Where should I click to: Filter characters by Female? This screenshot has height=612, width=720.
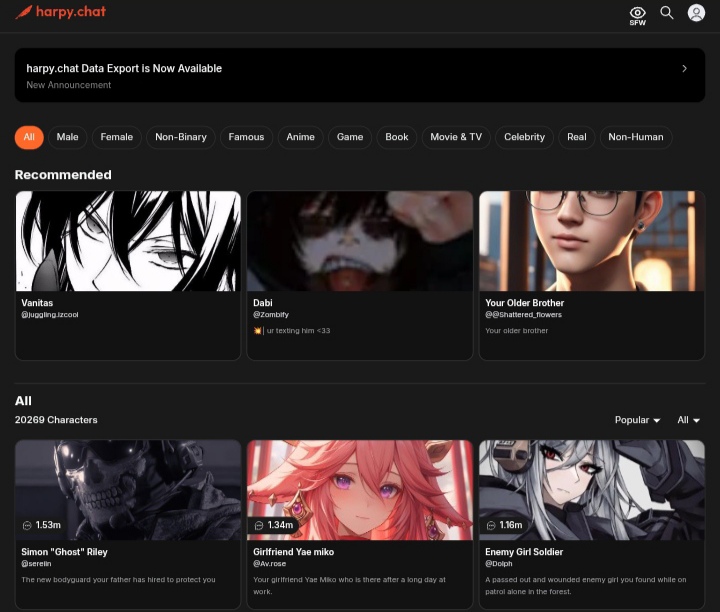coord(117,137)
